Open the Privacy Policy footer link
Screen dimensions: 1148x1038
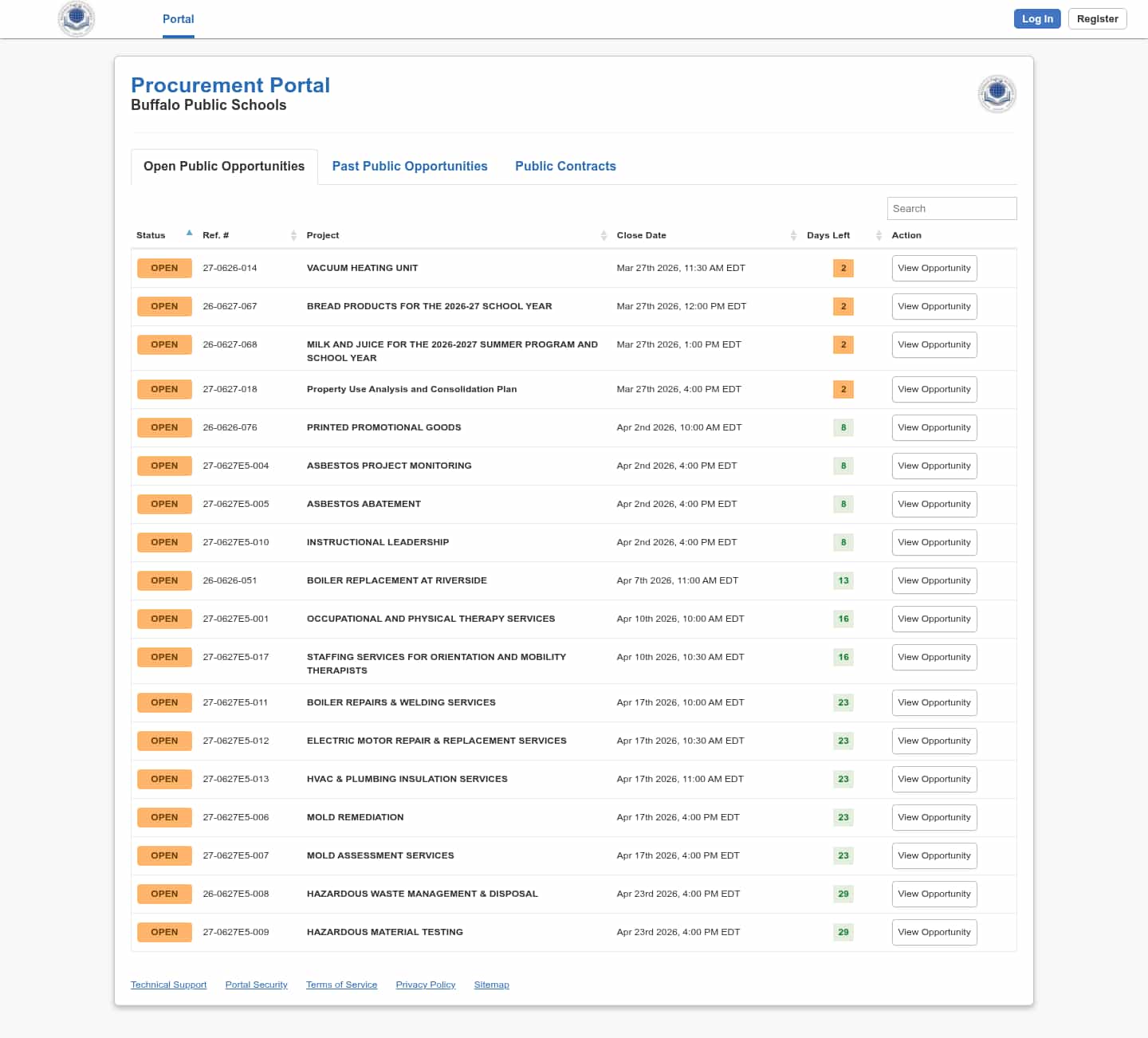pos(425,985)
